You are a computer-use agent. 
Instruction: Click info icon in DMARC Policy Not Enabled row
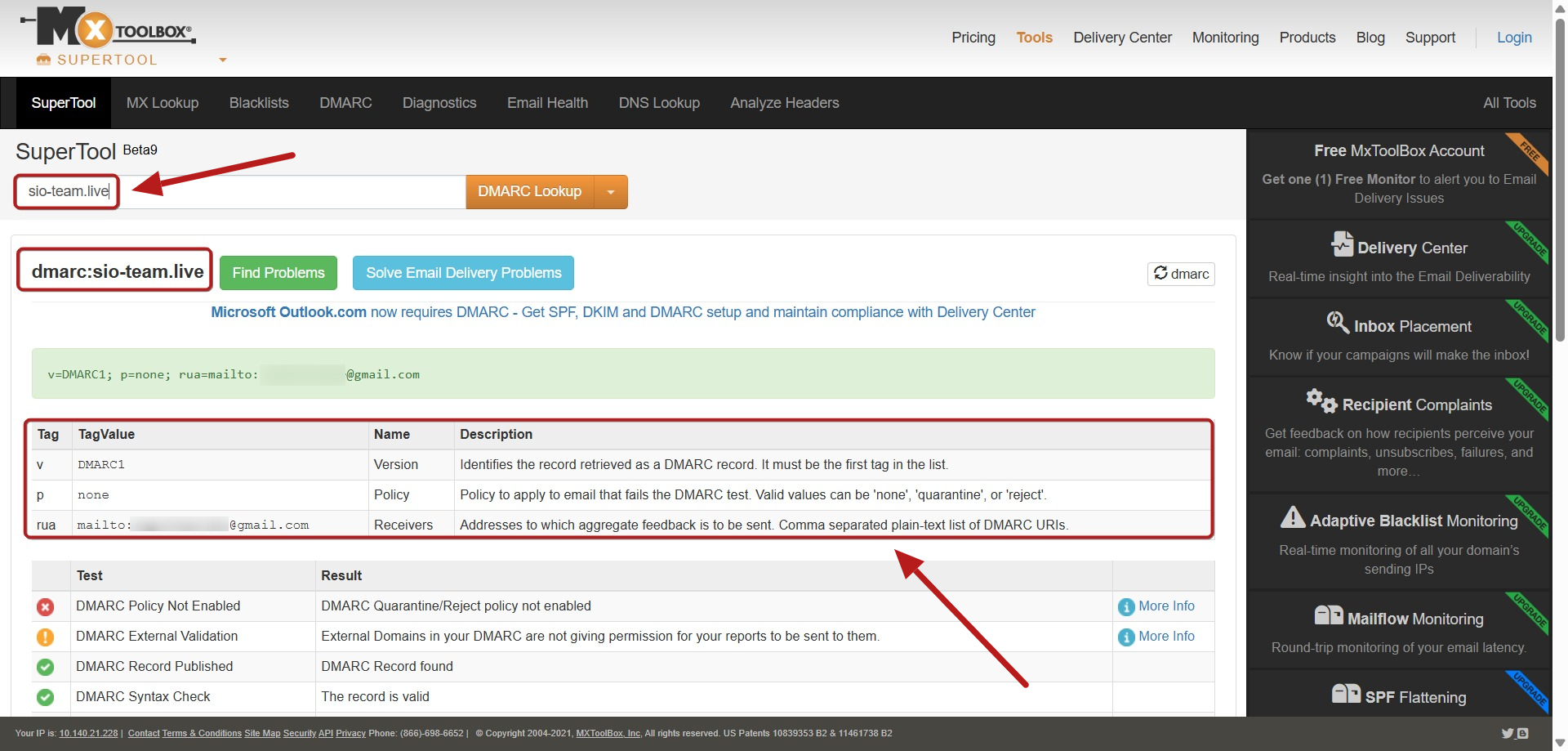(1126, 607)
